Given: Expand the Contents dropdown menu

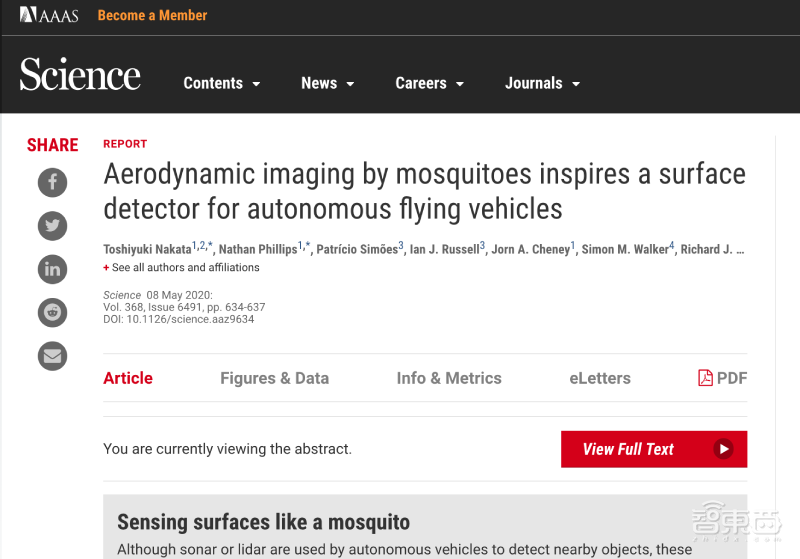Looking at the screenshot, I should (222, 84).
